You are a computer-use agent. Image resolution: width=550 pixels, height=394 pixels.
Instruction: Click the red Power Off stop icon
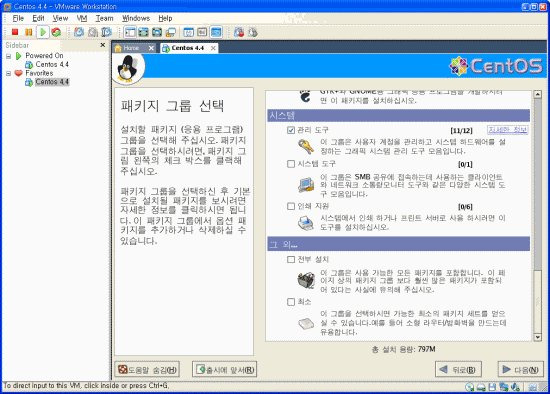pyautogui.click(x=15, y=32)
